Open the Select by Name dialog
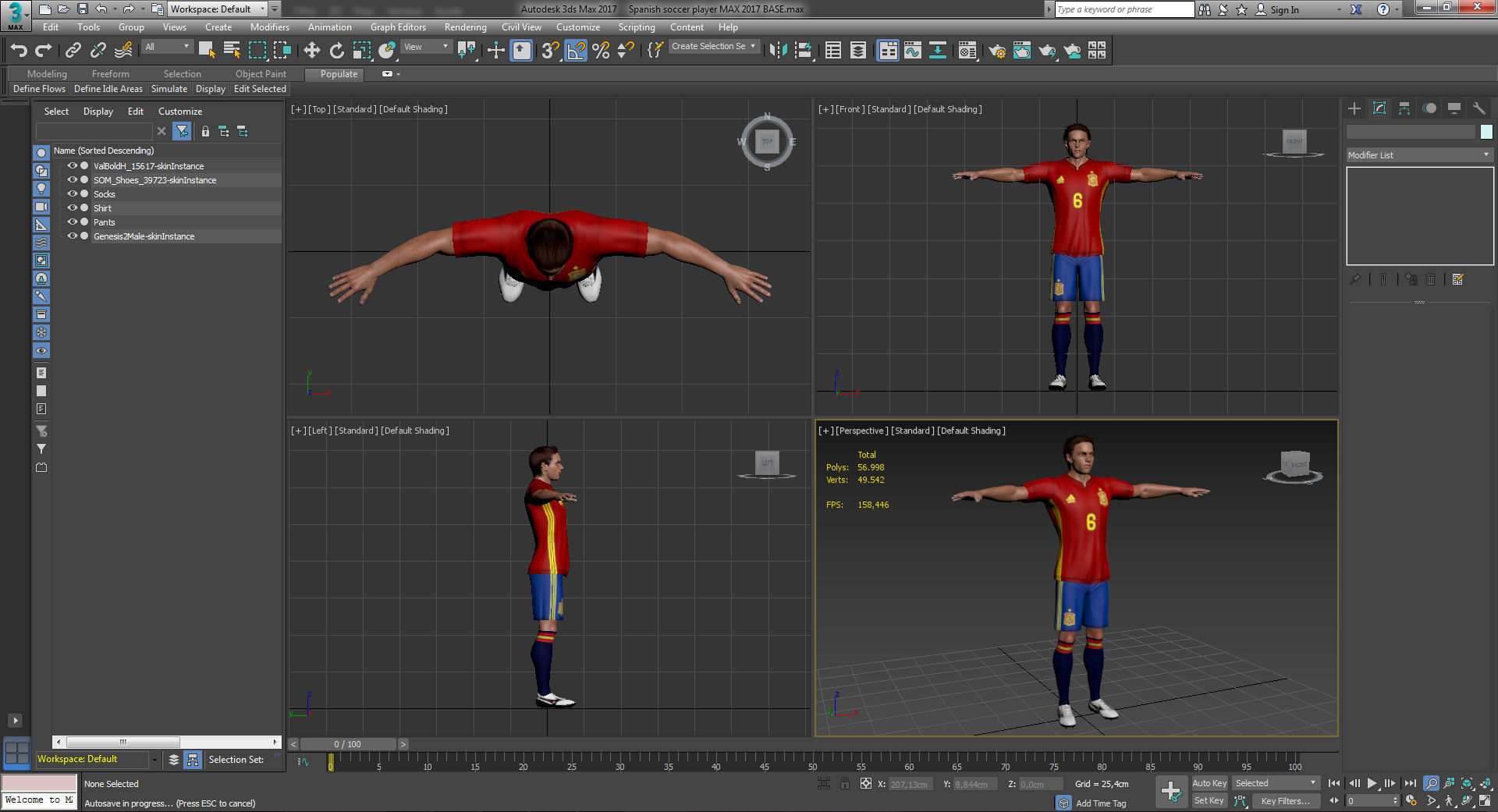1498x812 pixels. (x=232, y=51)
